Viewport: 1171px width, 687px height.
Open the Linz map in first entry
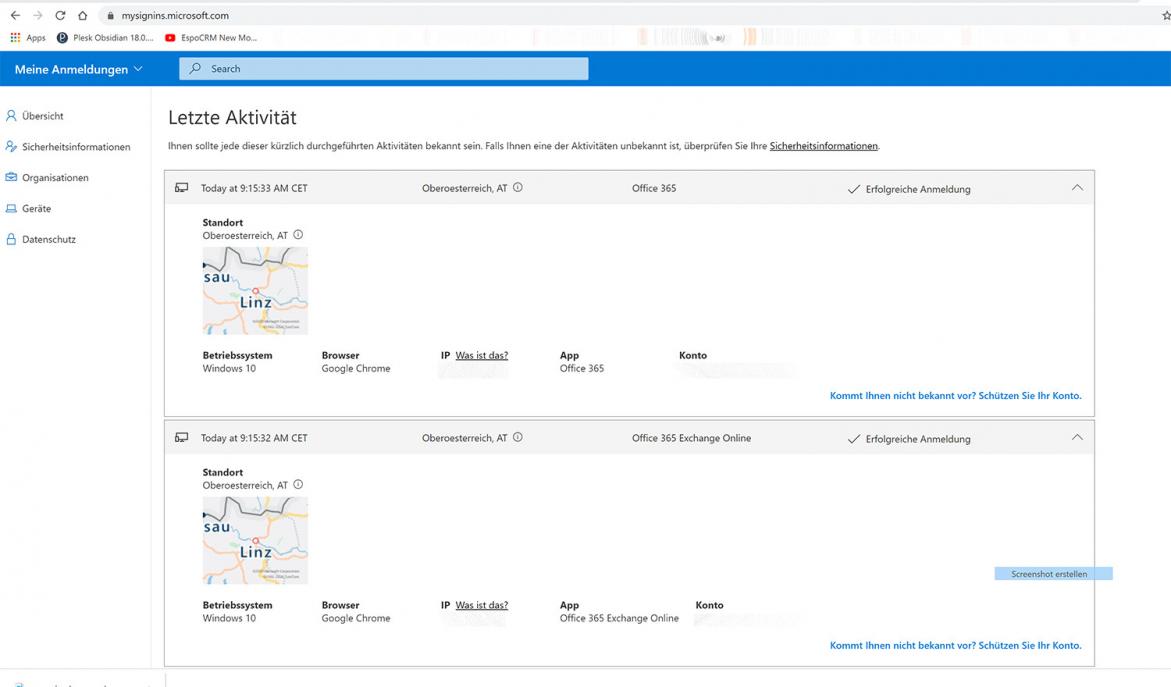[x=255, y=290]
